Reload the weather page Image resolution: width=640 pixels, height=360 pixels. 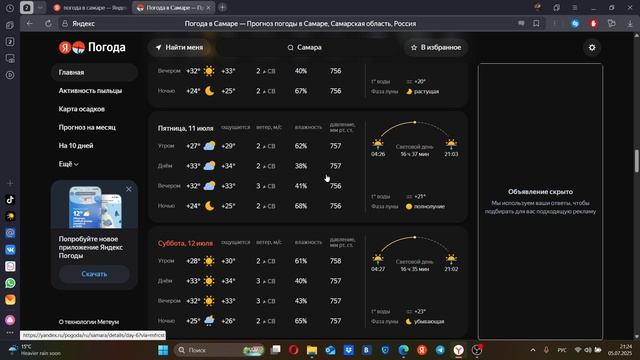(x=48, y=24)
